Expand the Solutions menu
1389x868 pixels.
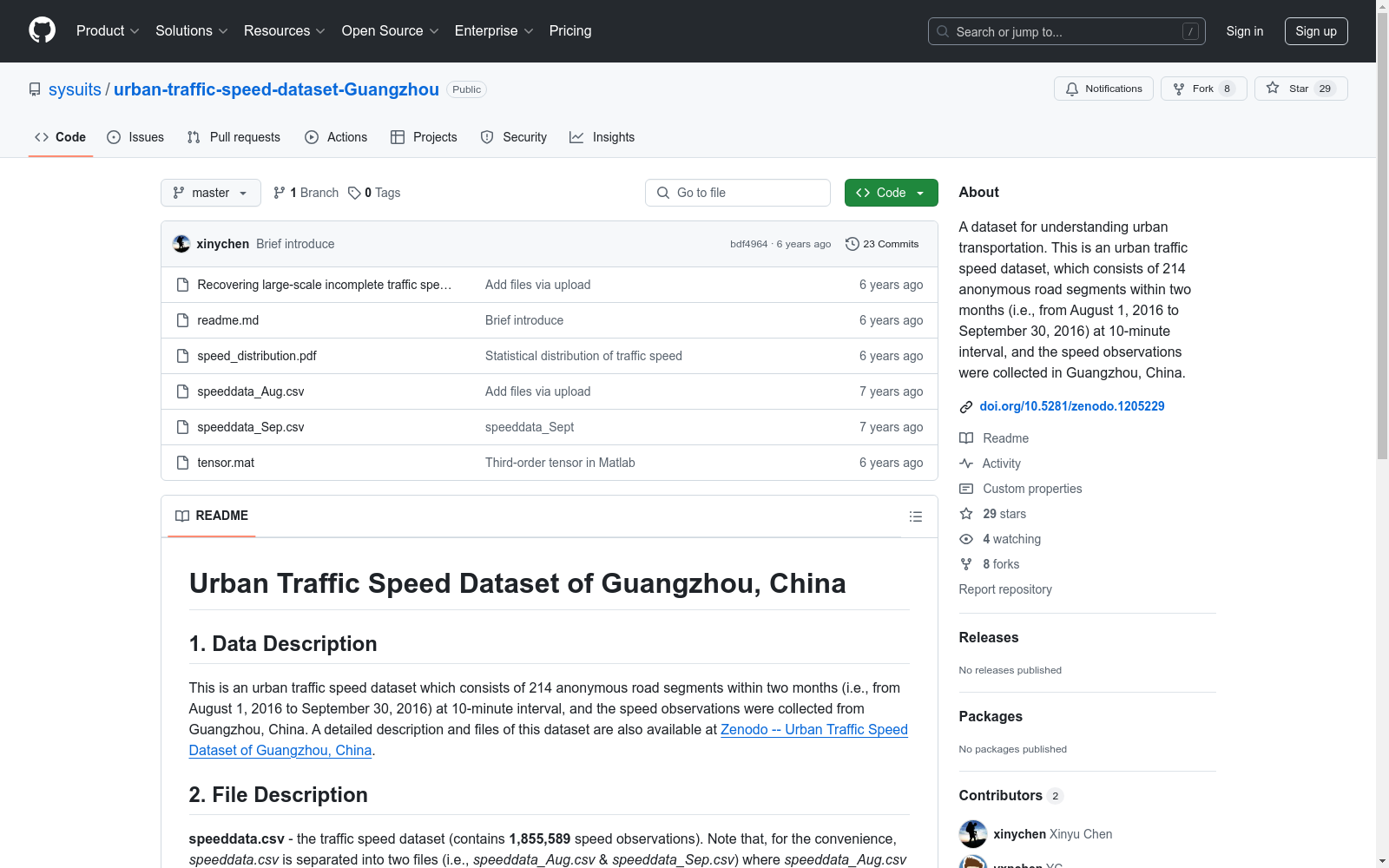(192, 31)
